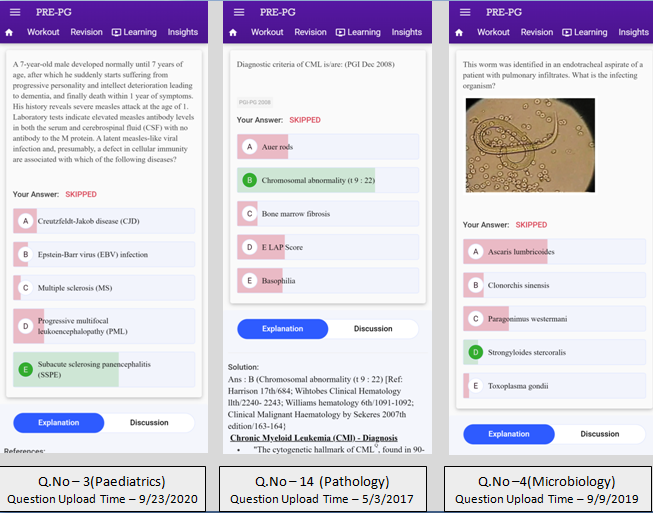Open Learning tab in Microbiology panel
This screenshot has height=513, width=653.
(x=584, y=32)
